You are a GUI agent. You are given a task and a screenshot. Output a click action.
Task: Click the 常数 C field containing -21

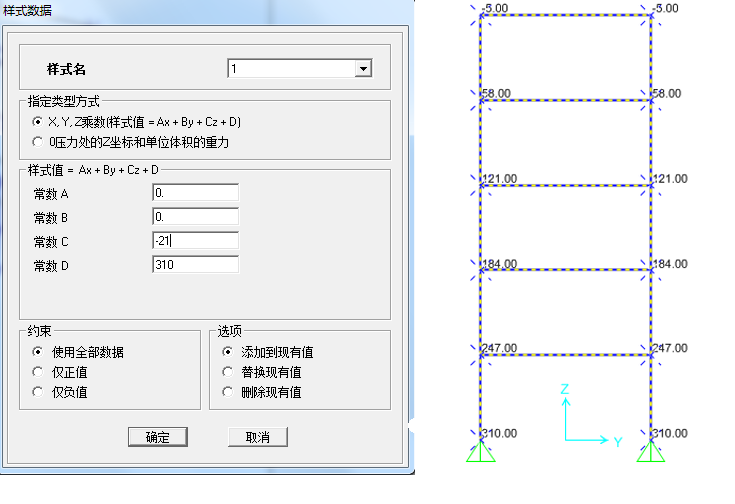tap(195, 240)
